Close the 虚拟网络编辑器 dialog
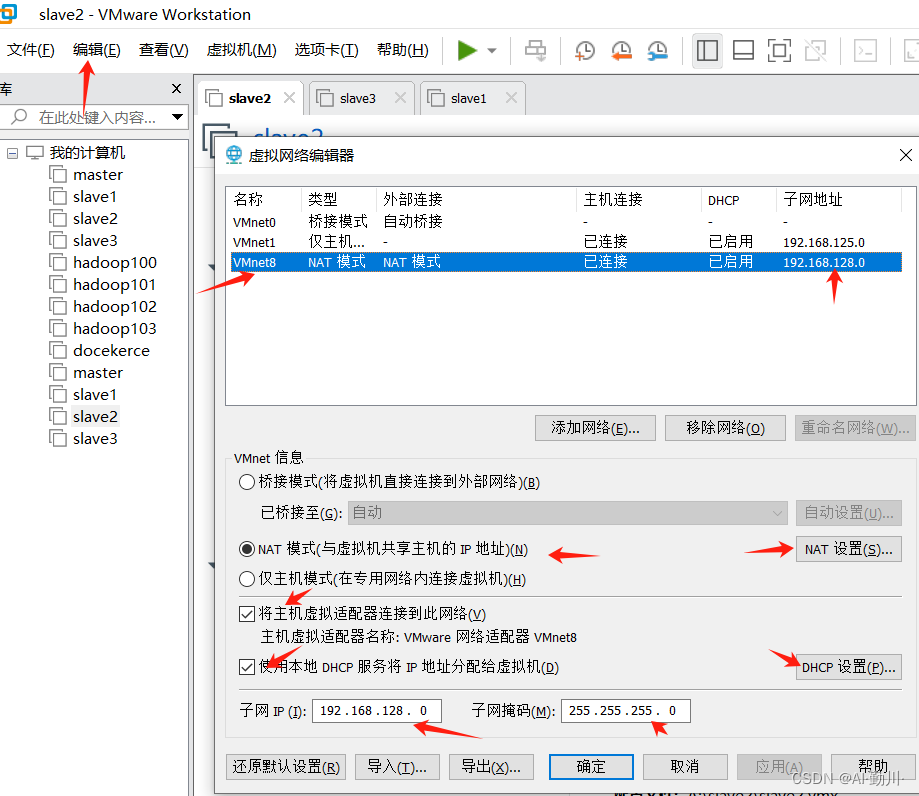Viewport: 919px width, 796px height. coord(906,155)
